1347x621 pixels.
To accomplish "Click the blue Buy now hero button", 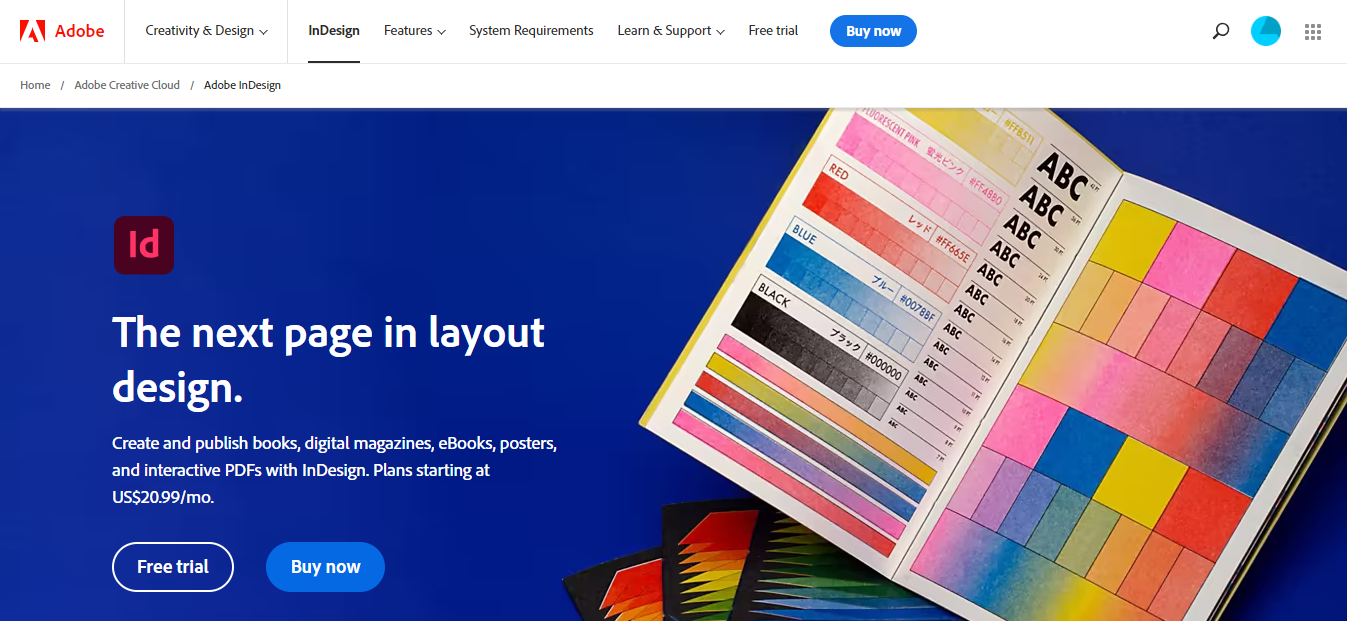I will (325, 567).
